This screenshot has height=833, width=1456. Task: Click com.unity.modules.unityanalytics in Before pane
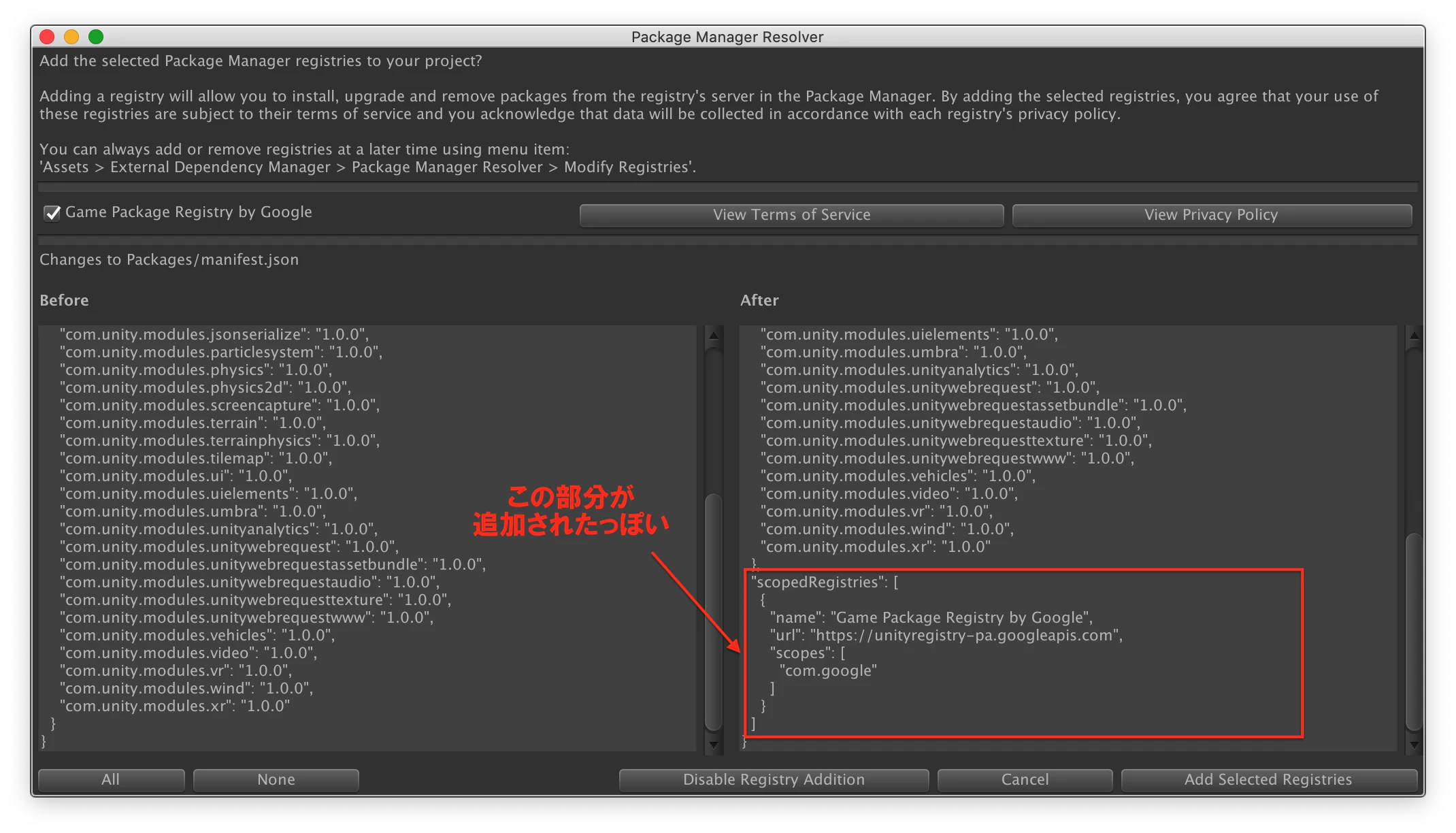tap(218, 529)
